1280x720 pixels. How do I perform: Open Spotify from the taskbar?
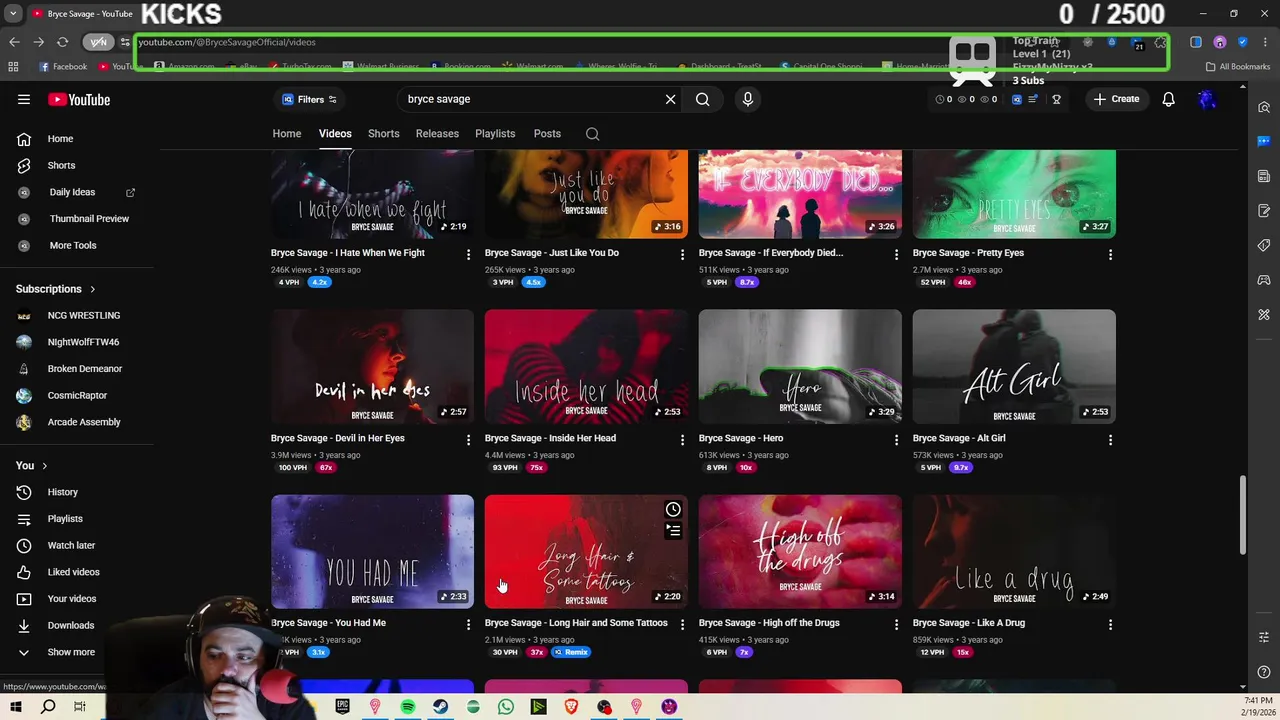click(408, 707)
